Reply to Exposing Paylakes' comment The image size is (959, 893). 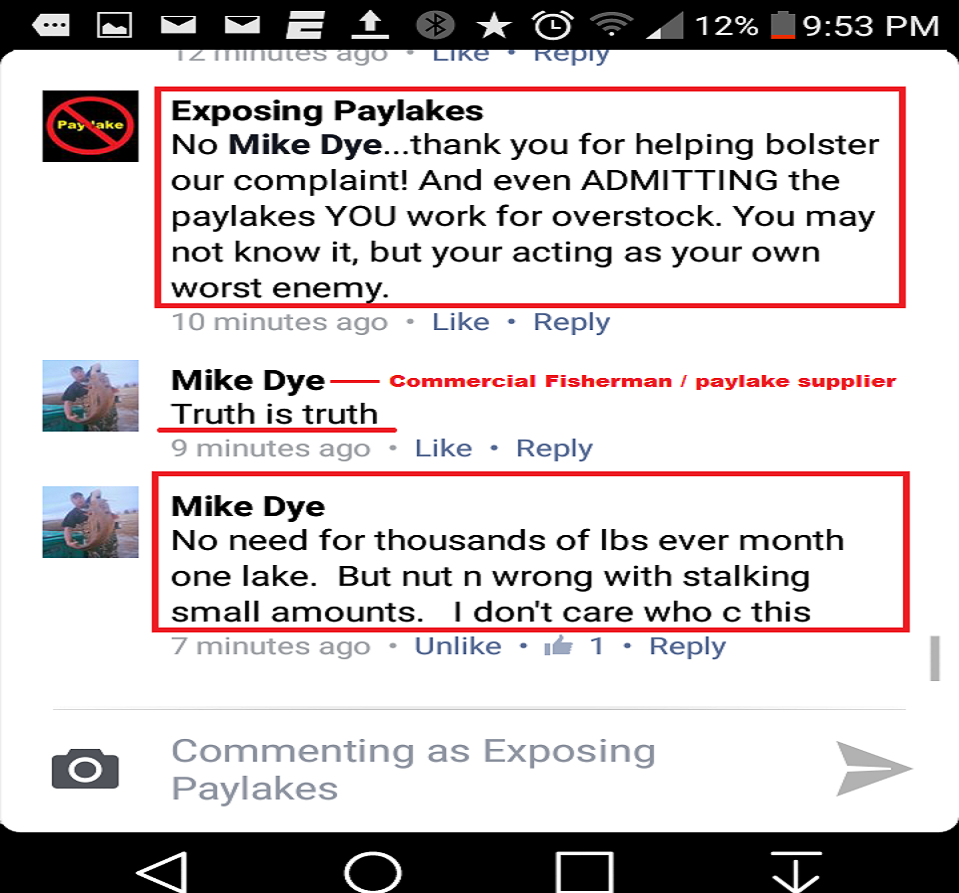click(x=571, y=322)
